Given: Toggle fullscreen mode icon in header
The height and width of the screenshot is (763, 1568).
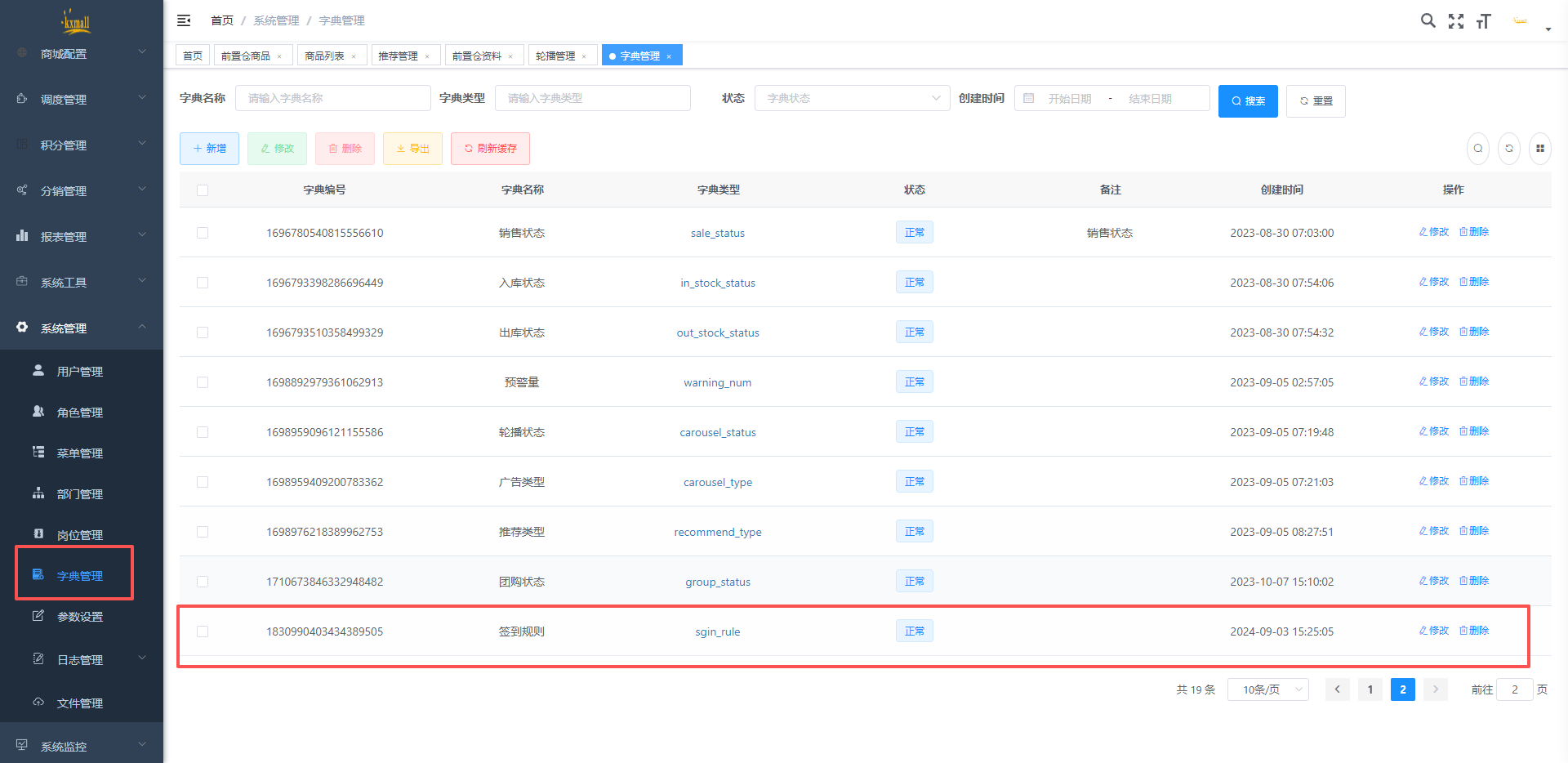Looking at the screenshot, I should click(x=1455, y=21).
